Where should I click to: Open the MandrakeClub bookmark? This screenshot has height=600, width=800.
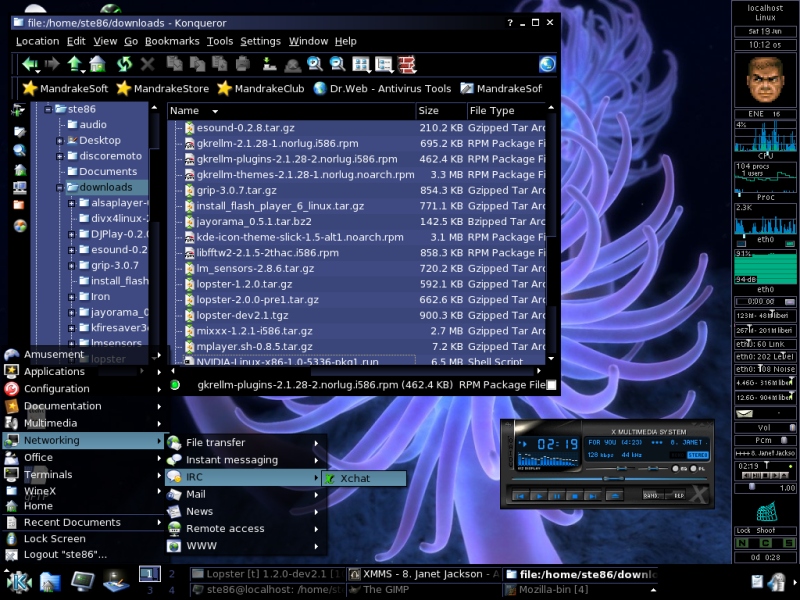(261, 89)
